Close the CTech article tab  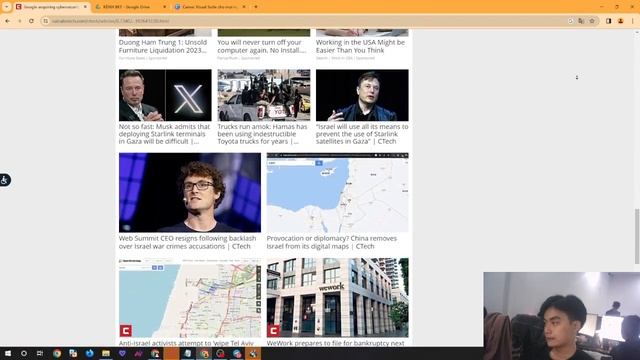85,7
